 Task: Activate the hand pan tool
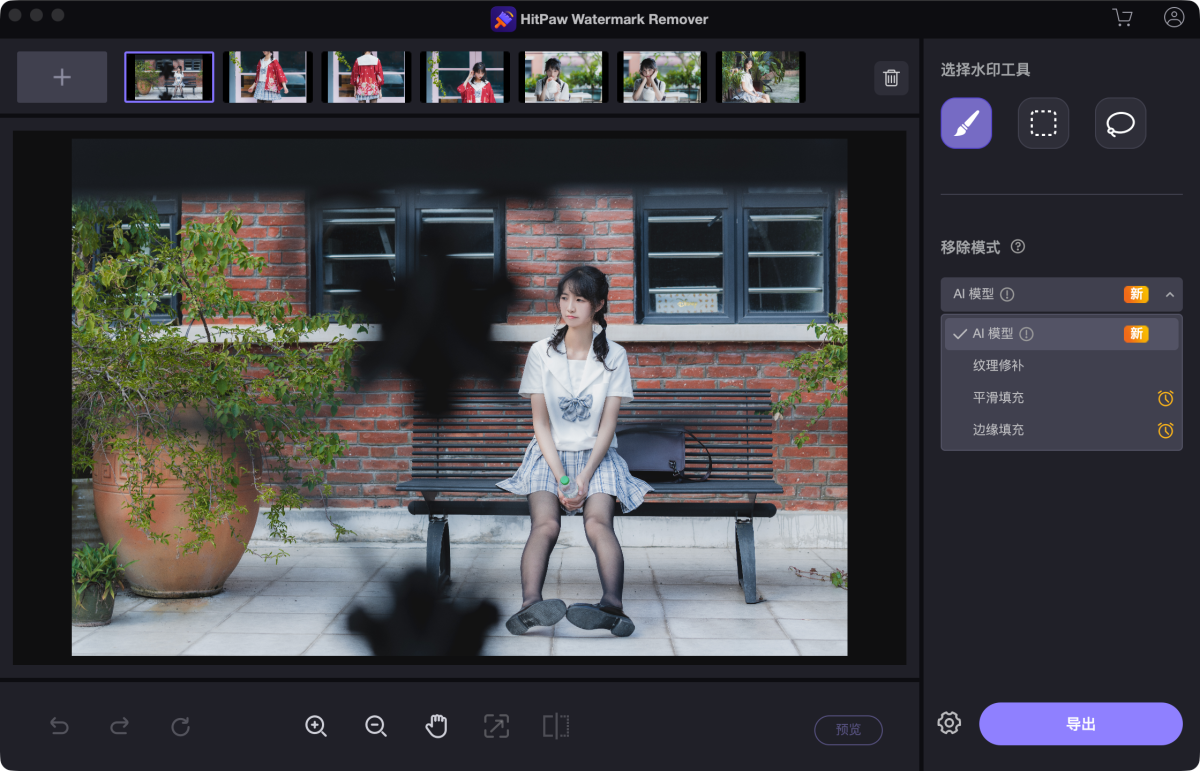coord(436,727)
